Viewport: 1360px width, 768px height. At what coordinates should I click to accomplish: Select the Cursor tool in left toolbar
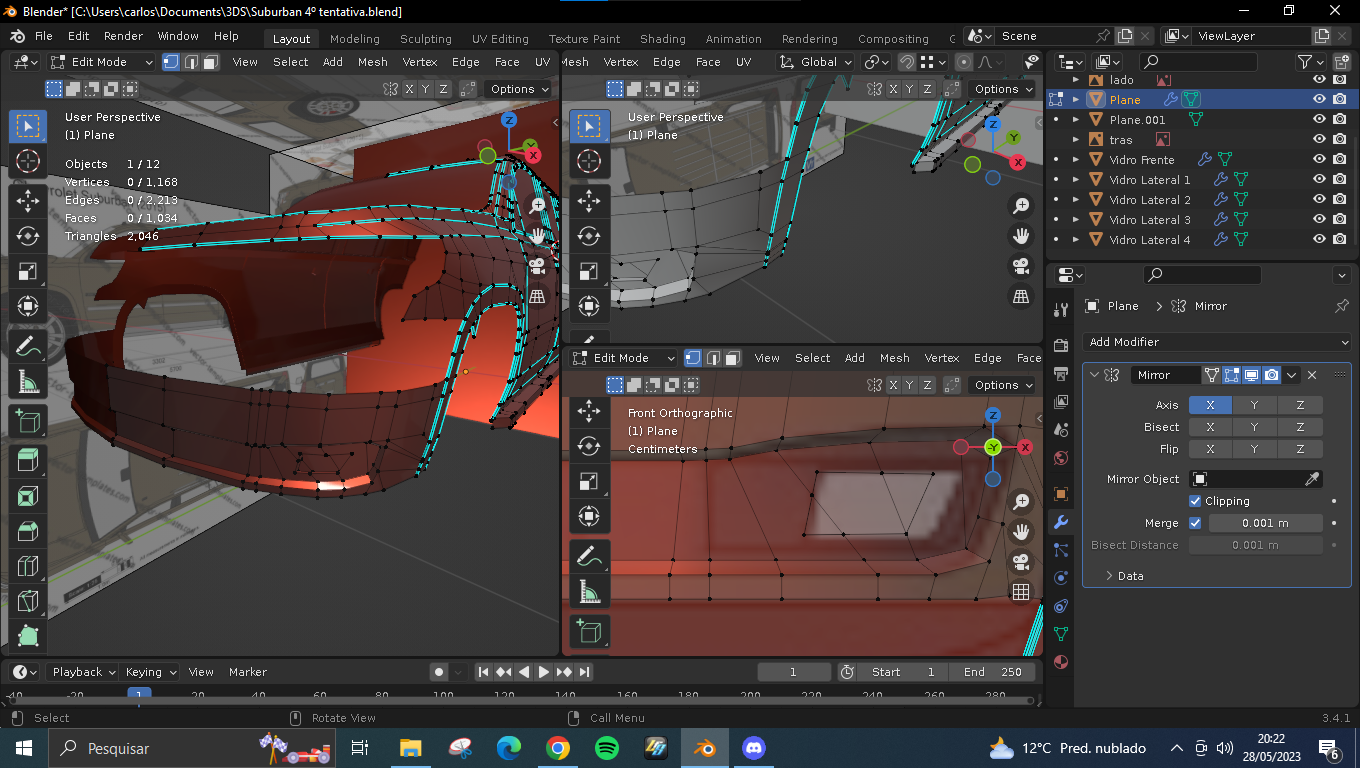click(x=28, y=161)
